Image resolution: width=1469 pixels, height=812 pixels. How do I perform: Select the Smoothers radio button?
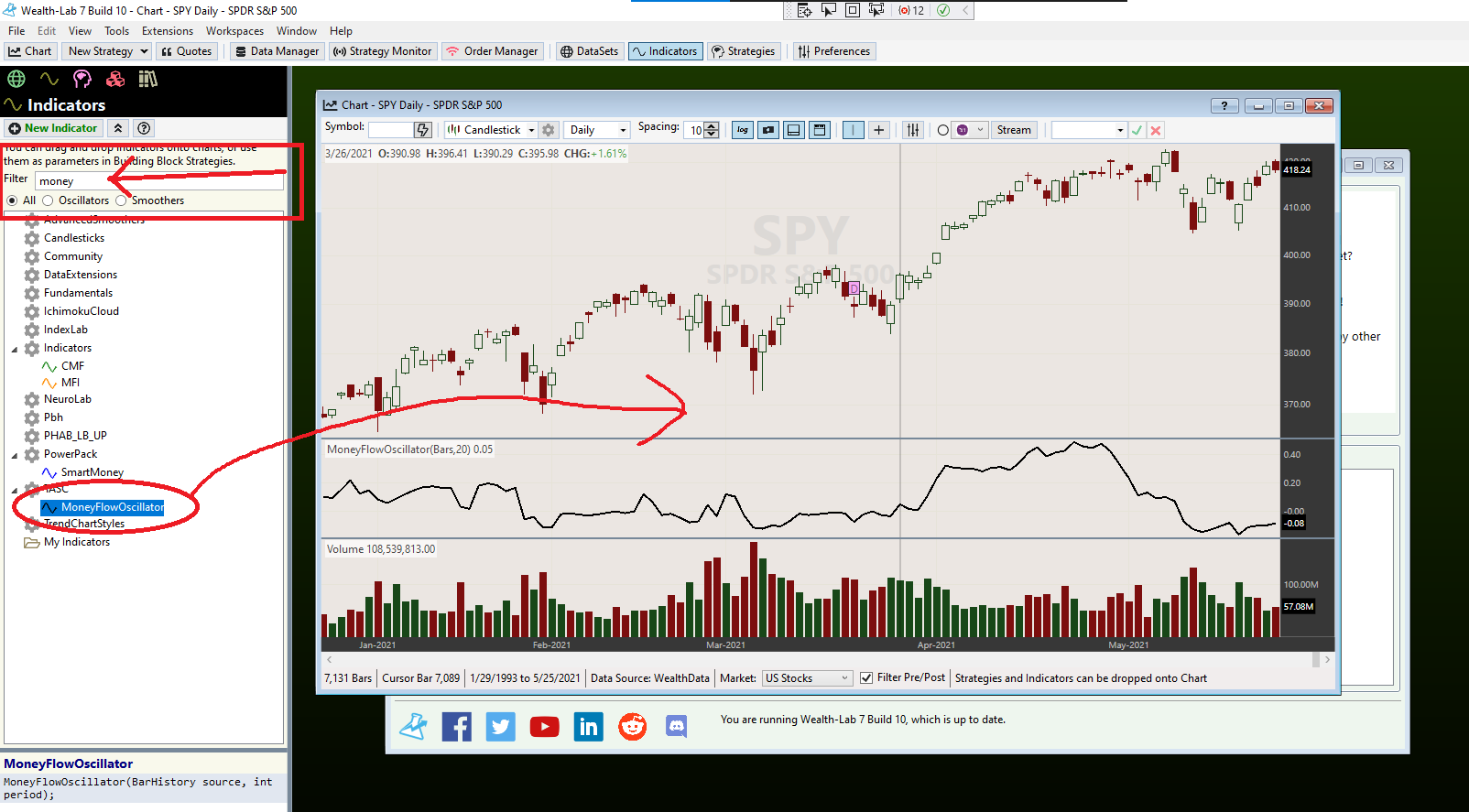[x=121, y=200]
